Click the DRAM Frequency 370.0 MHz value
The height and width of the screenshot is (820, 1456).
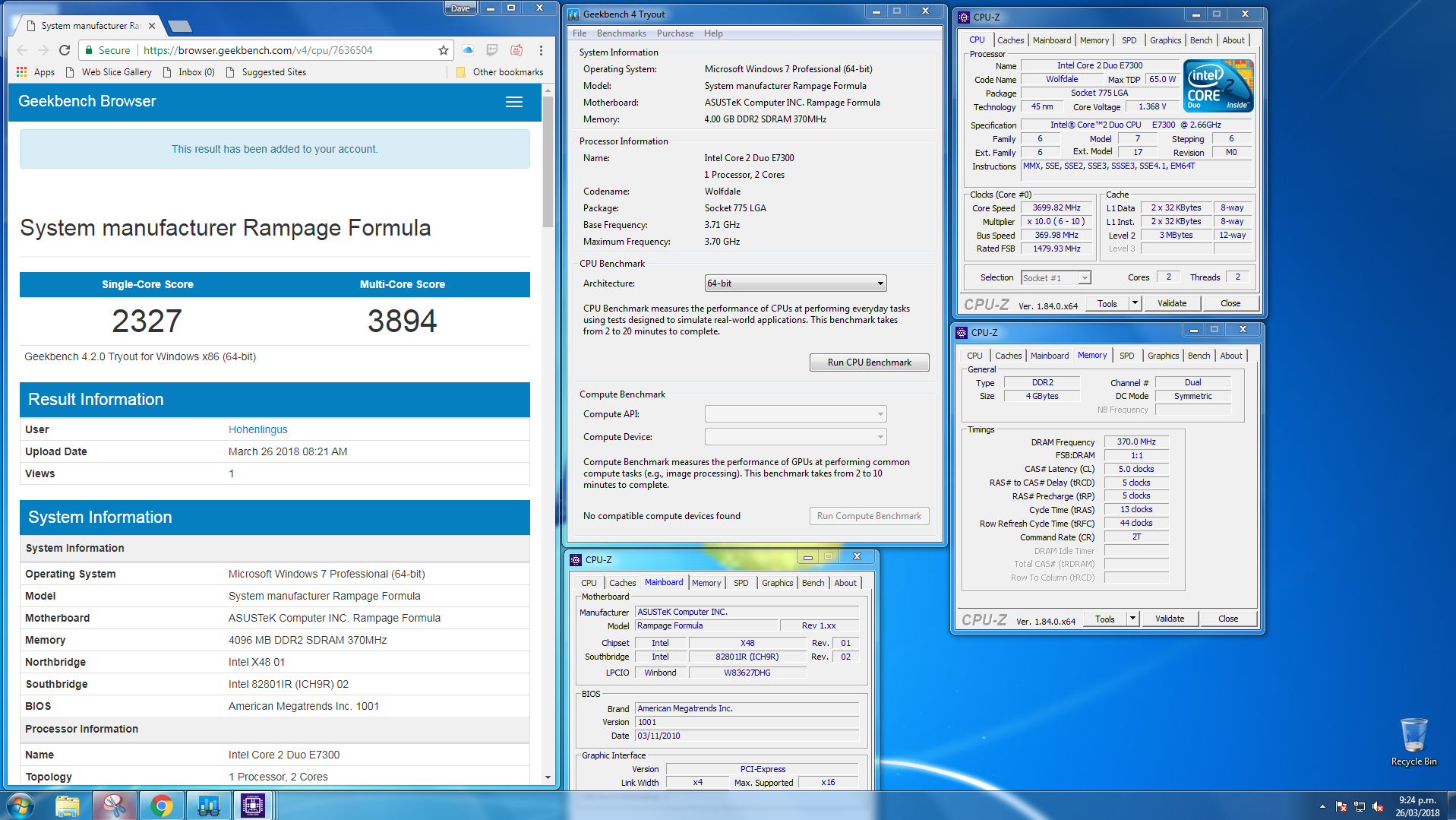(x=1136, y=442)
